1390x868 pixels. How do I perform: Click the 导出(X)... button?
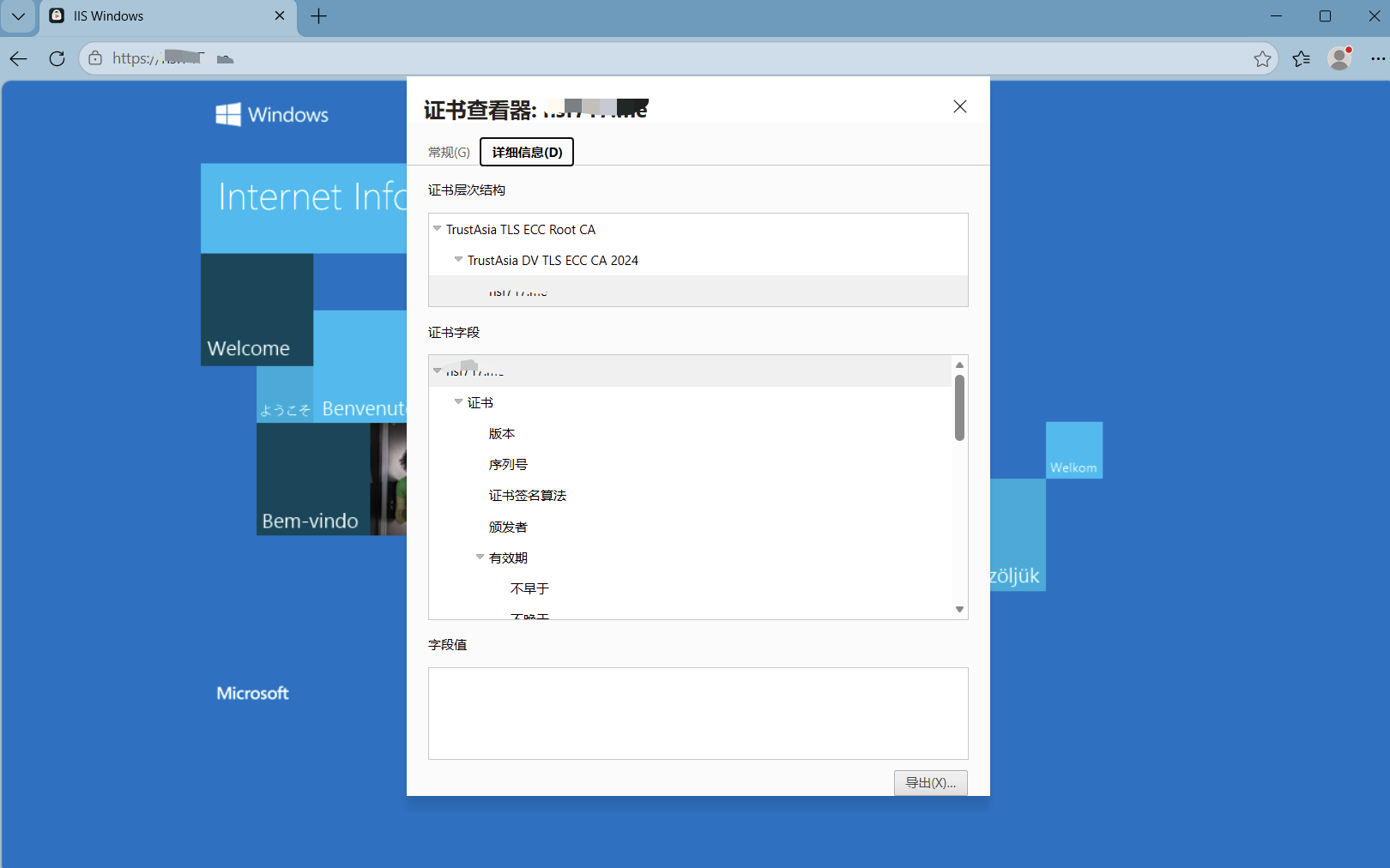pos(931,783)
